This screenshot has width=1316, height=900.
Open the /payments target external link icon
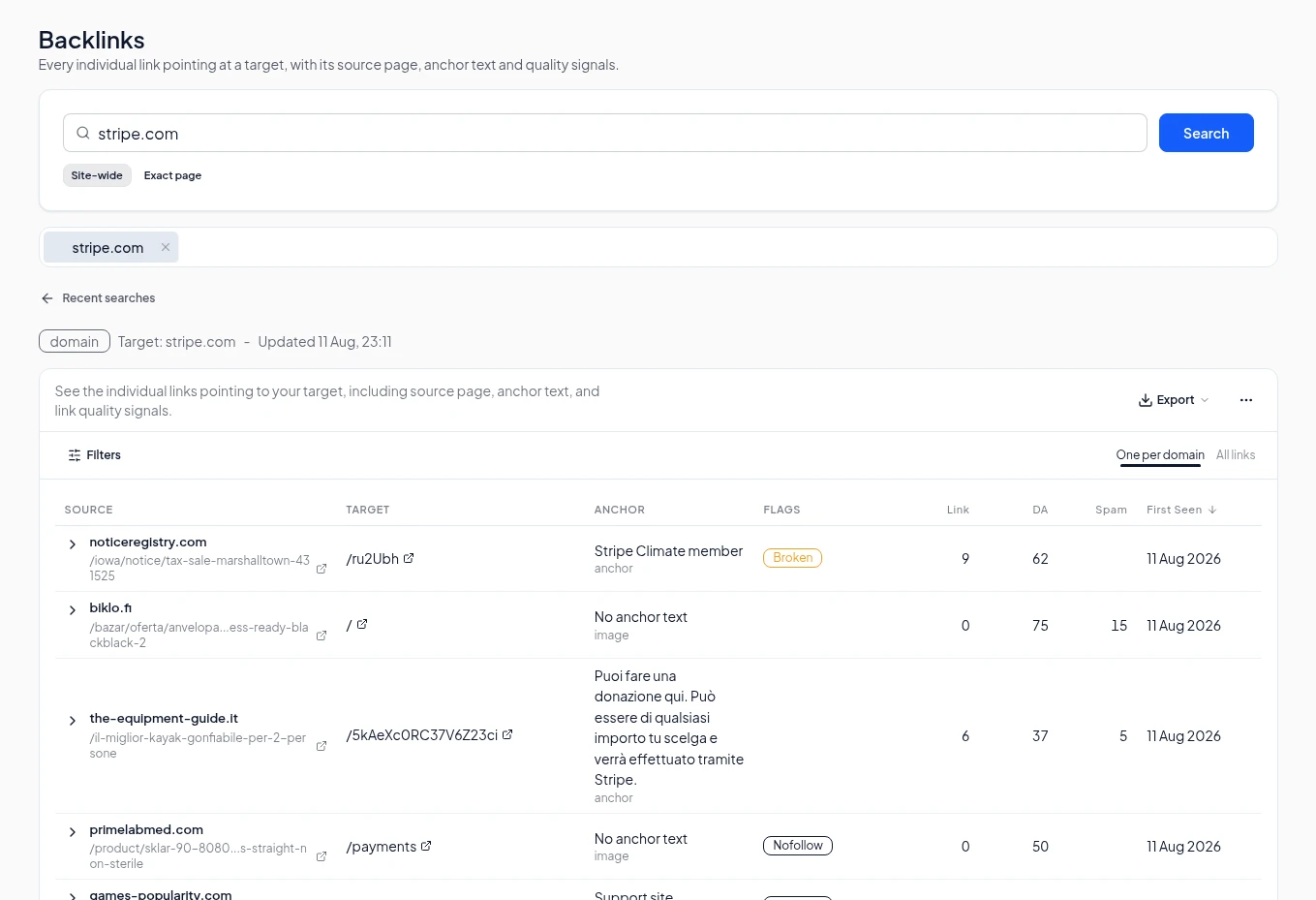point(426,846)
